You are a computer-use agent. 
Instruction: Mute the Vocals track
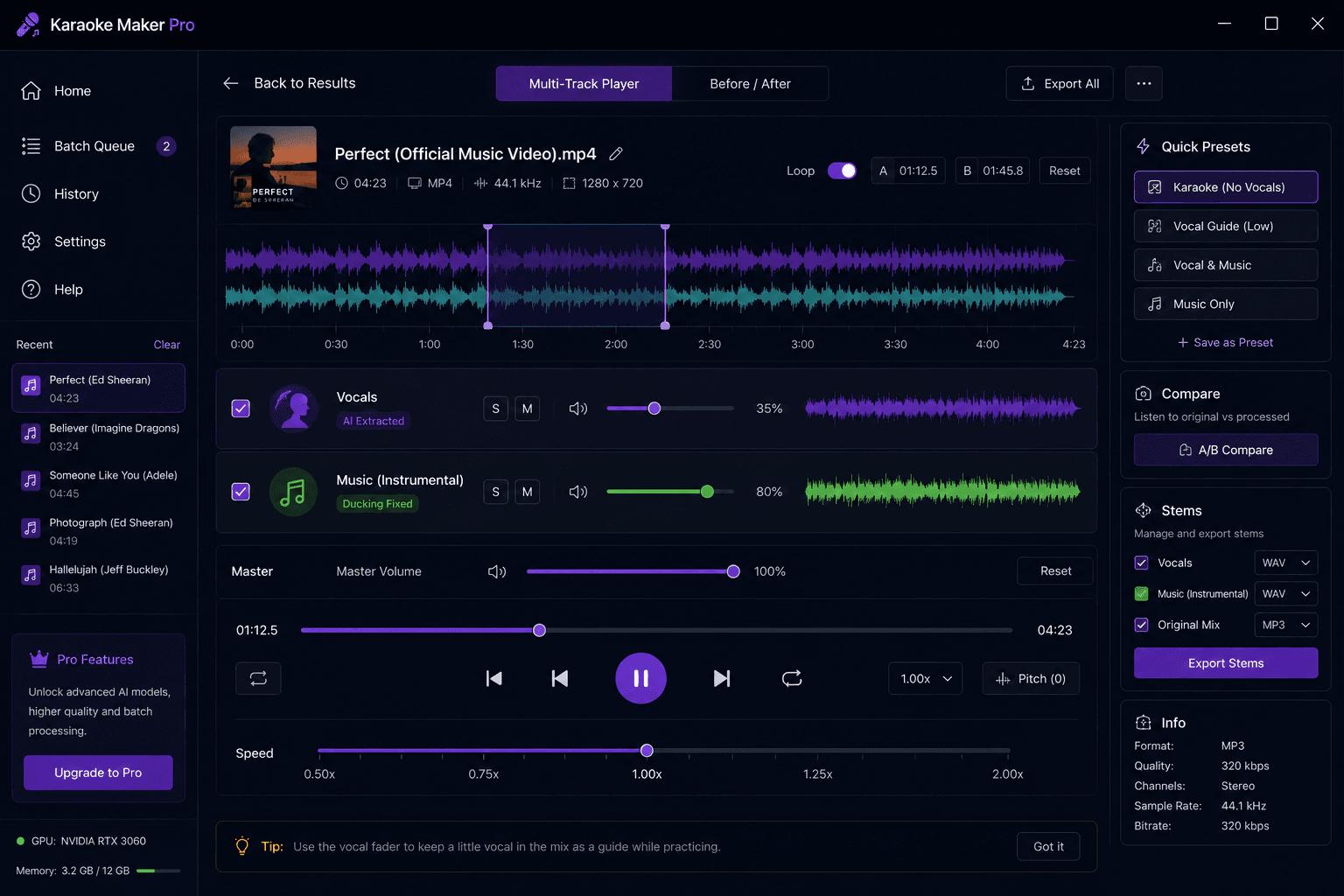[527, 409]
